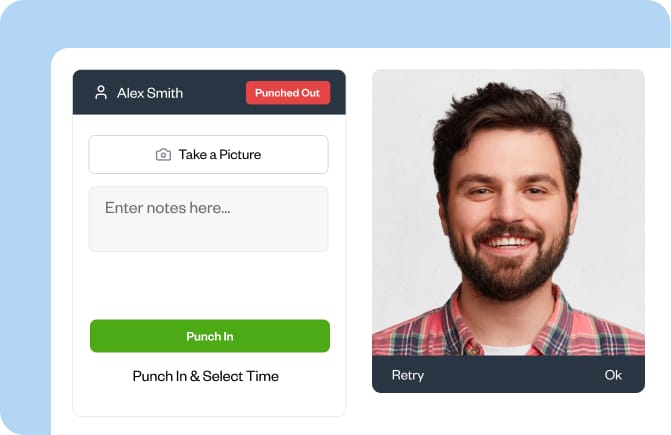
Task: Click blank lower part of notes box
Action: pos(208,235)
